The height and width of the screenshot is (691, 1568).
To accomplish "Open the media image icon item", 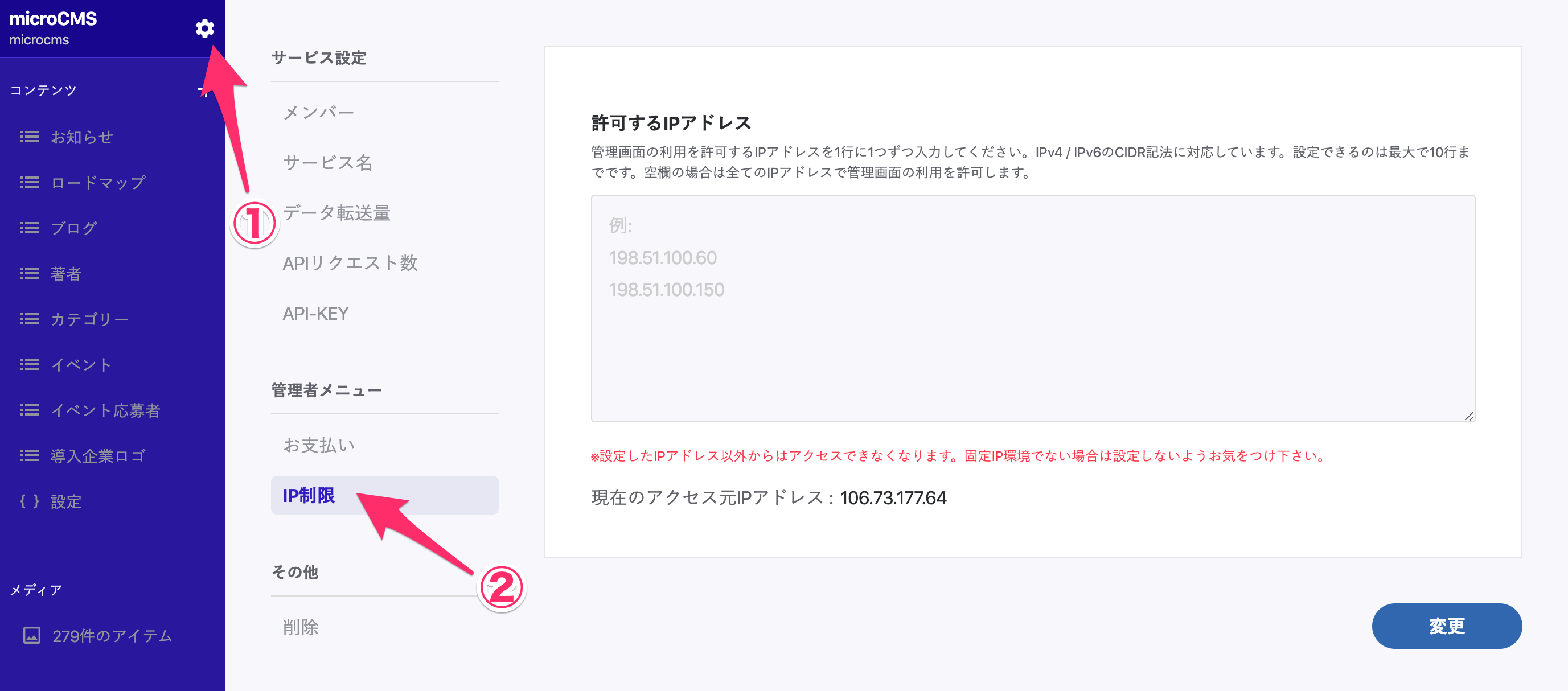I will coord(32,636).
